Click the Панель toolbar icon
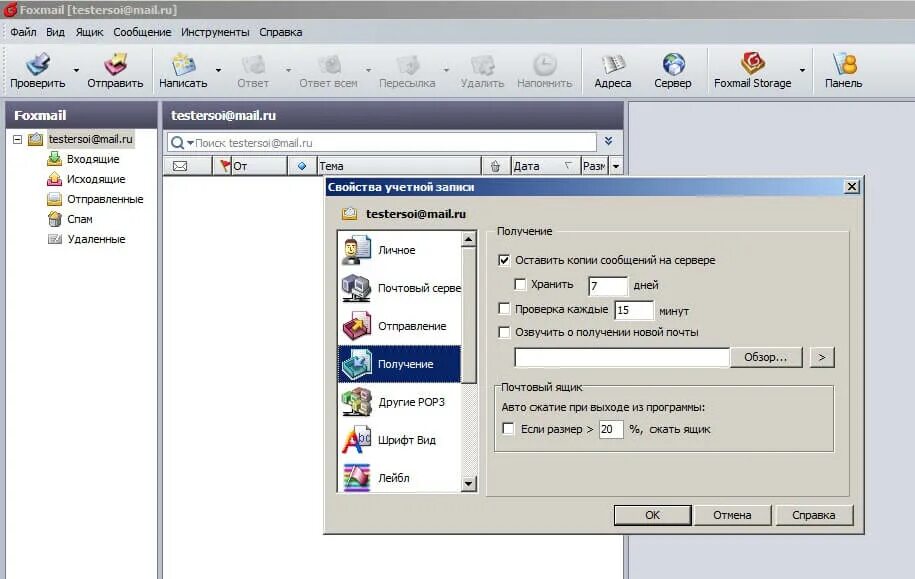This screenshot has height=579, width=915. coord(844,64)
